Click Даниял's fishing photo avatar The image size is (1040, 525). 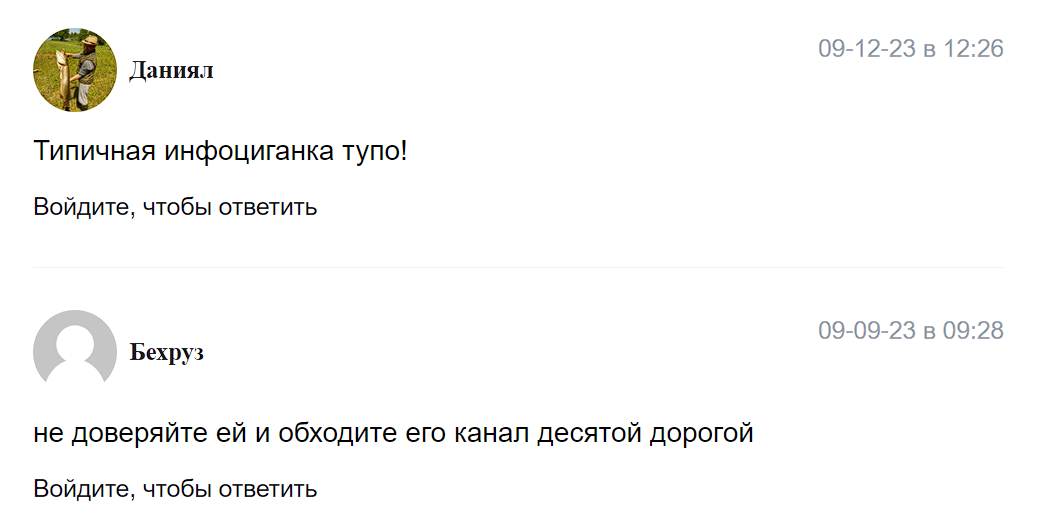(75, 70)
